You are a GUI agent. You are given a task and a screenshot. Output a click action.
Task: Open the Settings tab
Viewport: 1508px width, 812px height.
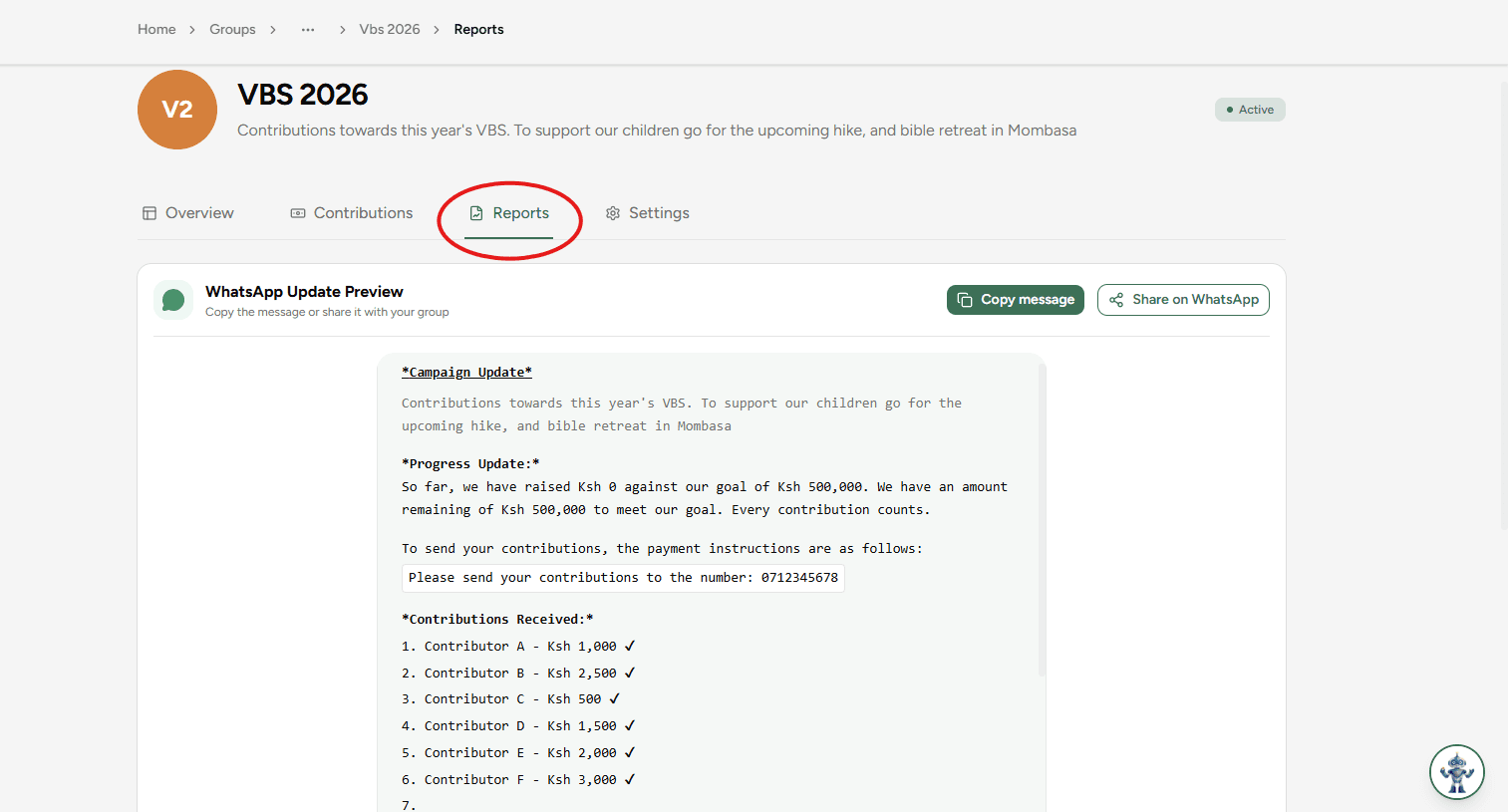pos(648,213)
